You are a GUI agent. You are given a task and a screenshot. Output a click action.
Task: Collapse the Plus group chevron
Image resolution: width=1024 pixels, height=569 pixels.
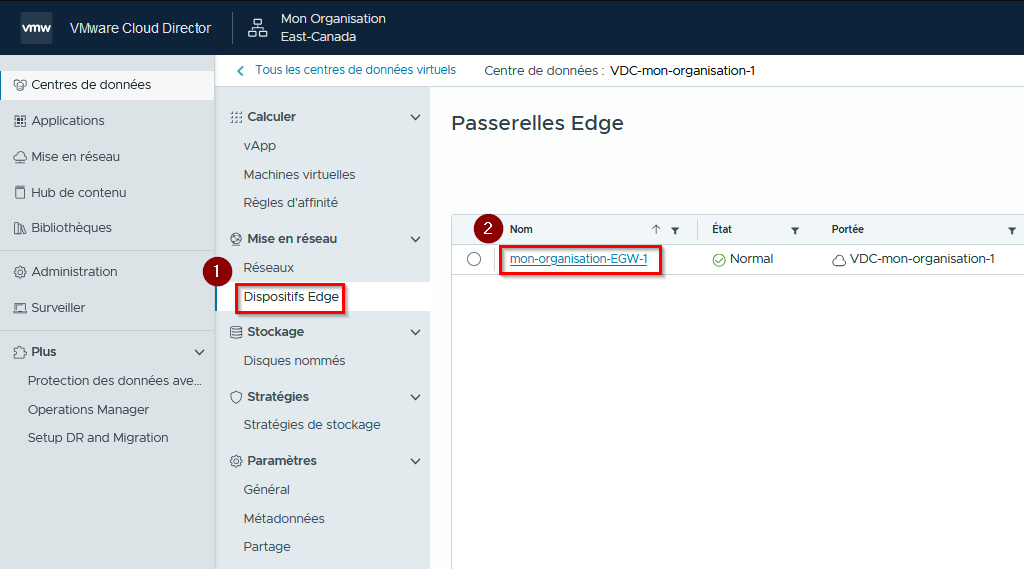coord(199,352)
